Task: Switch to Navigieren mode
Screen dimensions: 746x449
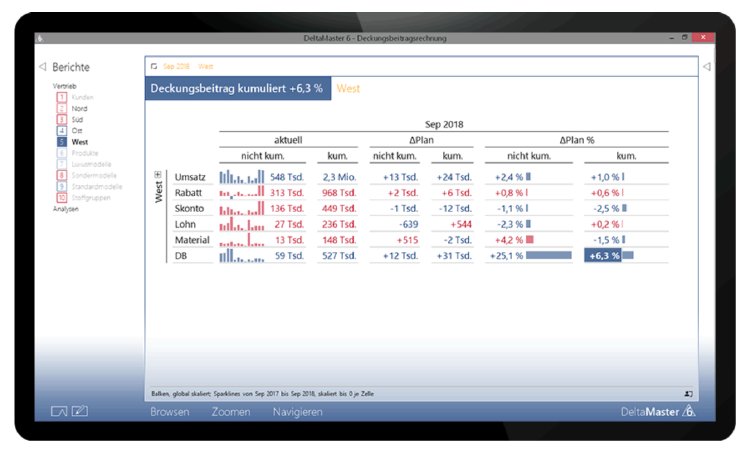Action: [x=298, y=412]
